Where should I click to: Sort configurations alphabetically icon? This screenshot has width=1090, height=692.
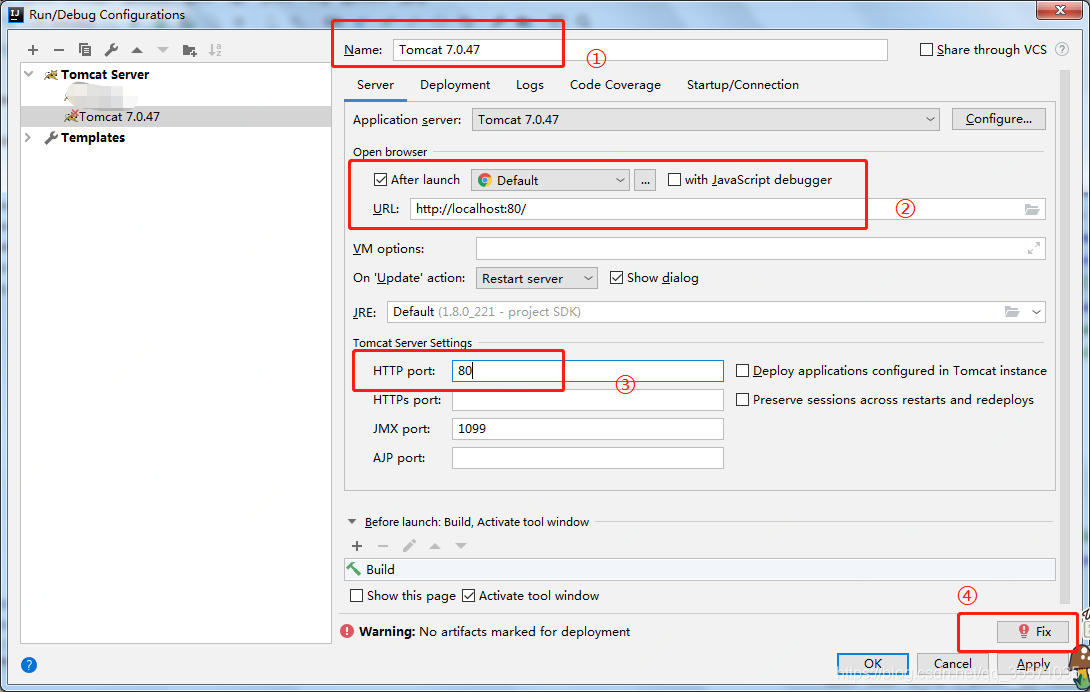pos(215,50)
